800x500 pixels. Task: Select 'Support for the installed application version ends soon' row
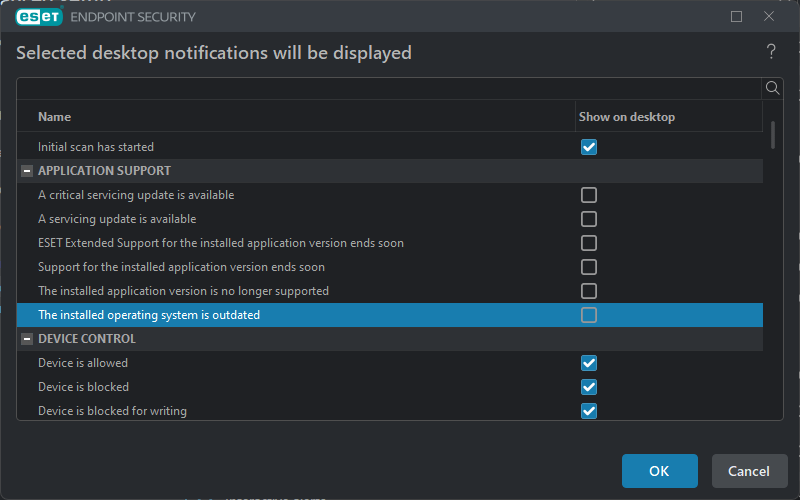pos(181,267)
